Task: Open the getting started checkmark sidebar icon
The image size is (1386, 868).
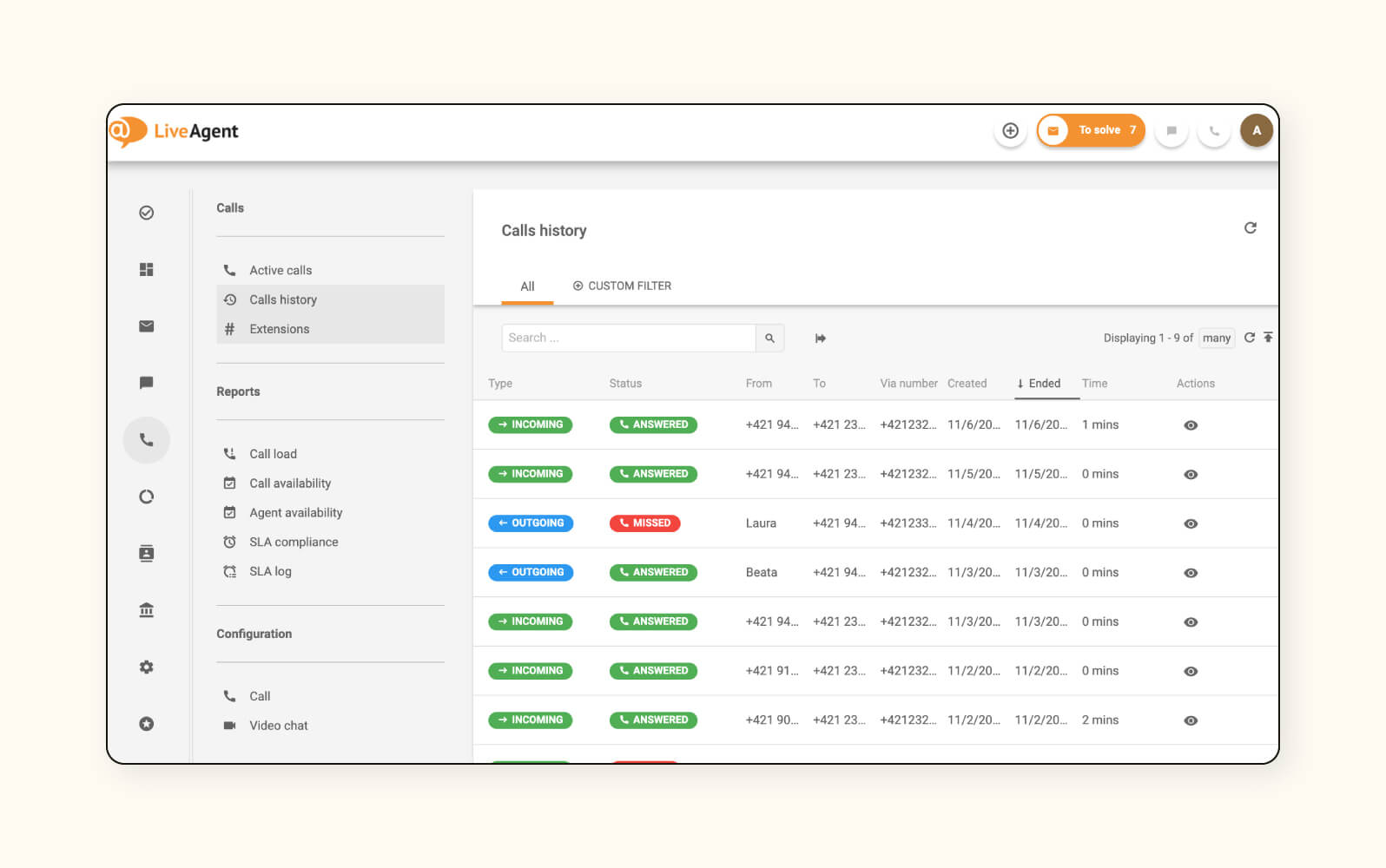Action: click(x=147, y=213)
